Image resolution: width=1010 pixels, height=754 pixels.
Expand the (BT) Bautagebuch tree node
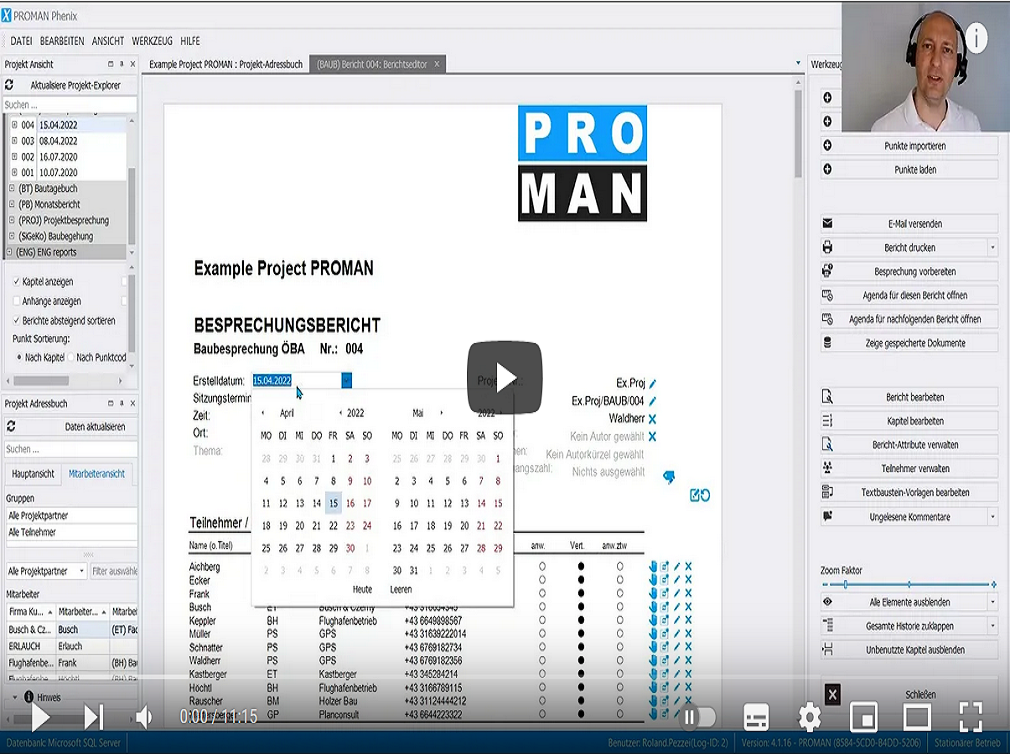(12, 188)
